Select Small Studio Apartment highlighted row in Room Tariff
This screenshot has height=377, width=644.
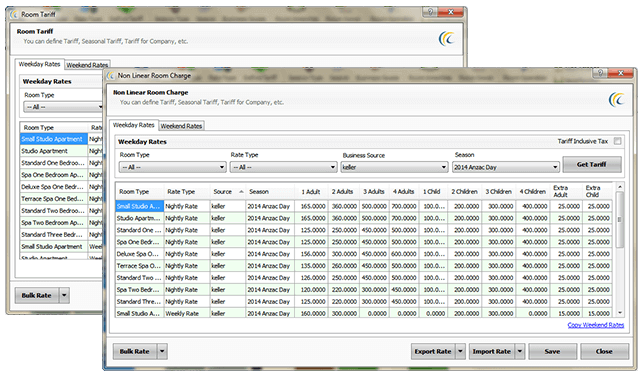[x=61, y=139]
